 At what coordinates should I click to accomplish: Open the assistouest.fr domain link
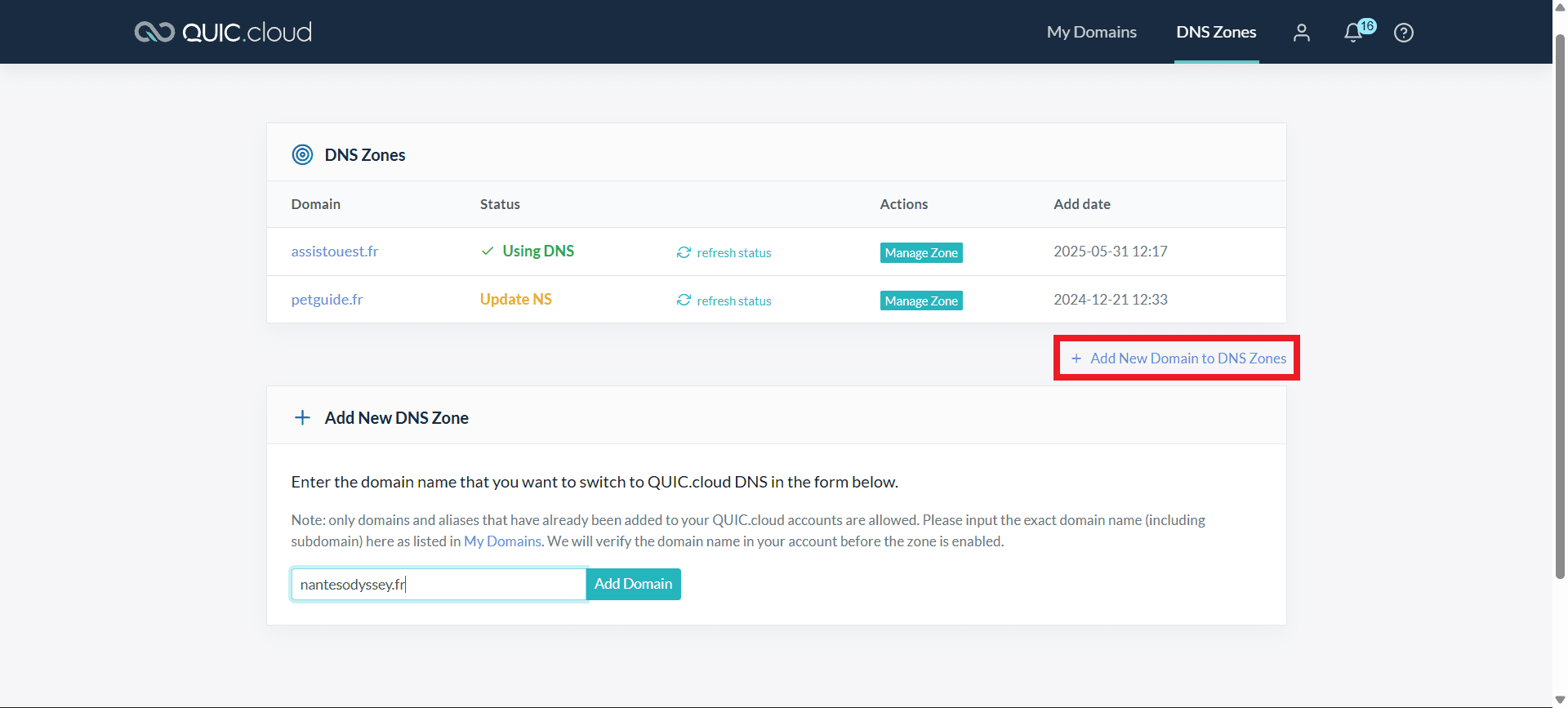point(335,252)
